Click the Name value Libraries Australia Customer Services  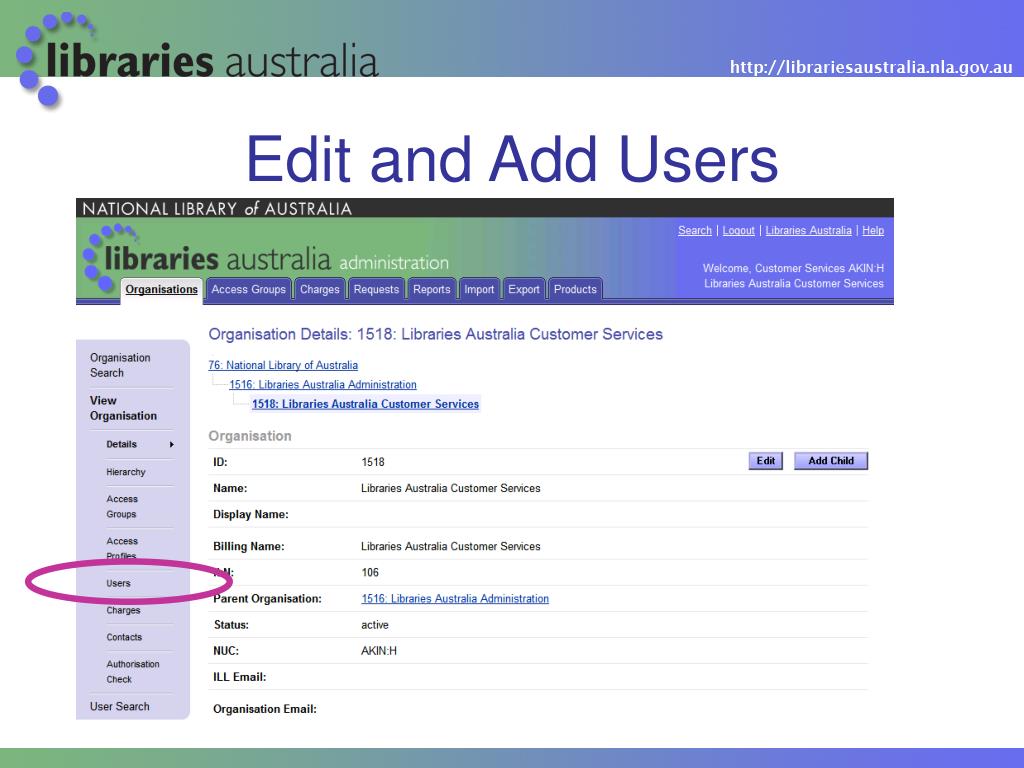click(451, 488)
